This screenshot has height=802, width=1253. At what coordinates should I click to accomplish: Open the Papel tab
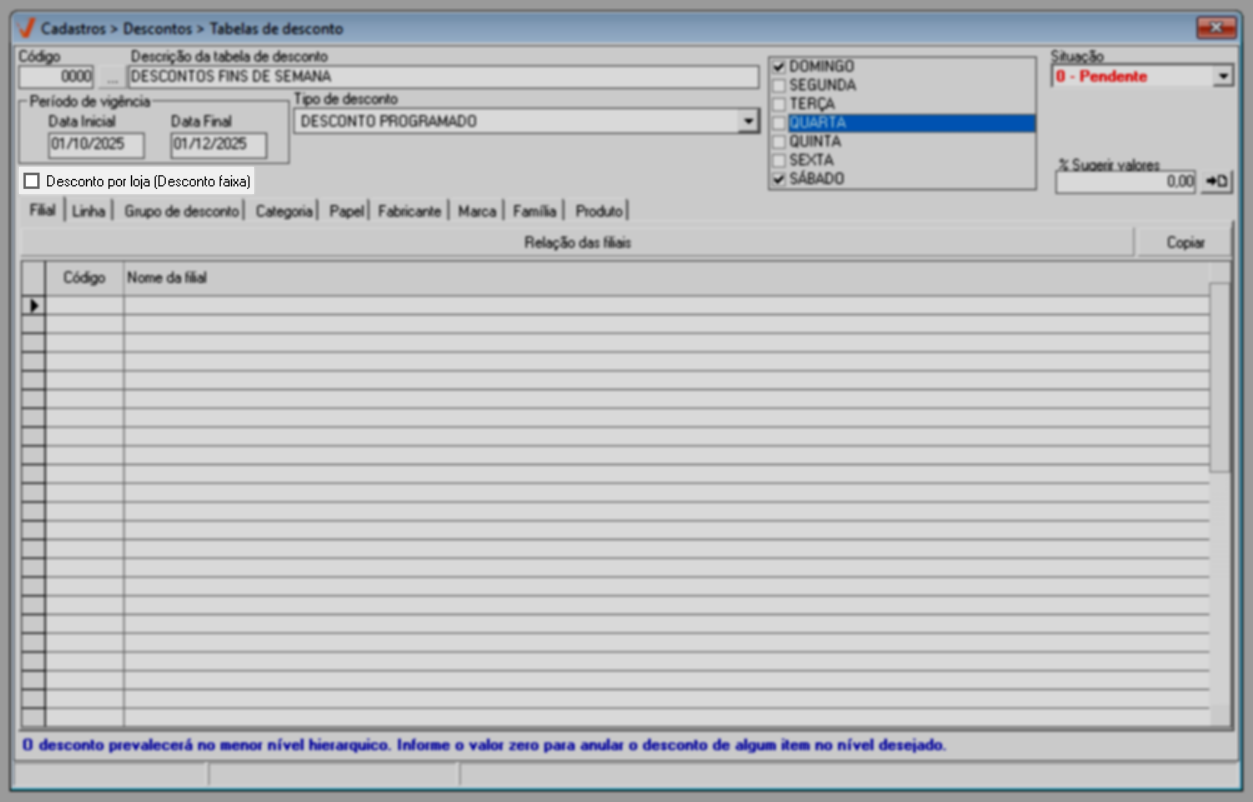(x=346, y=211)
